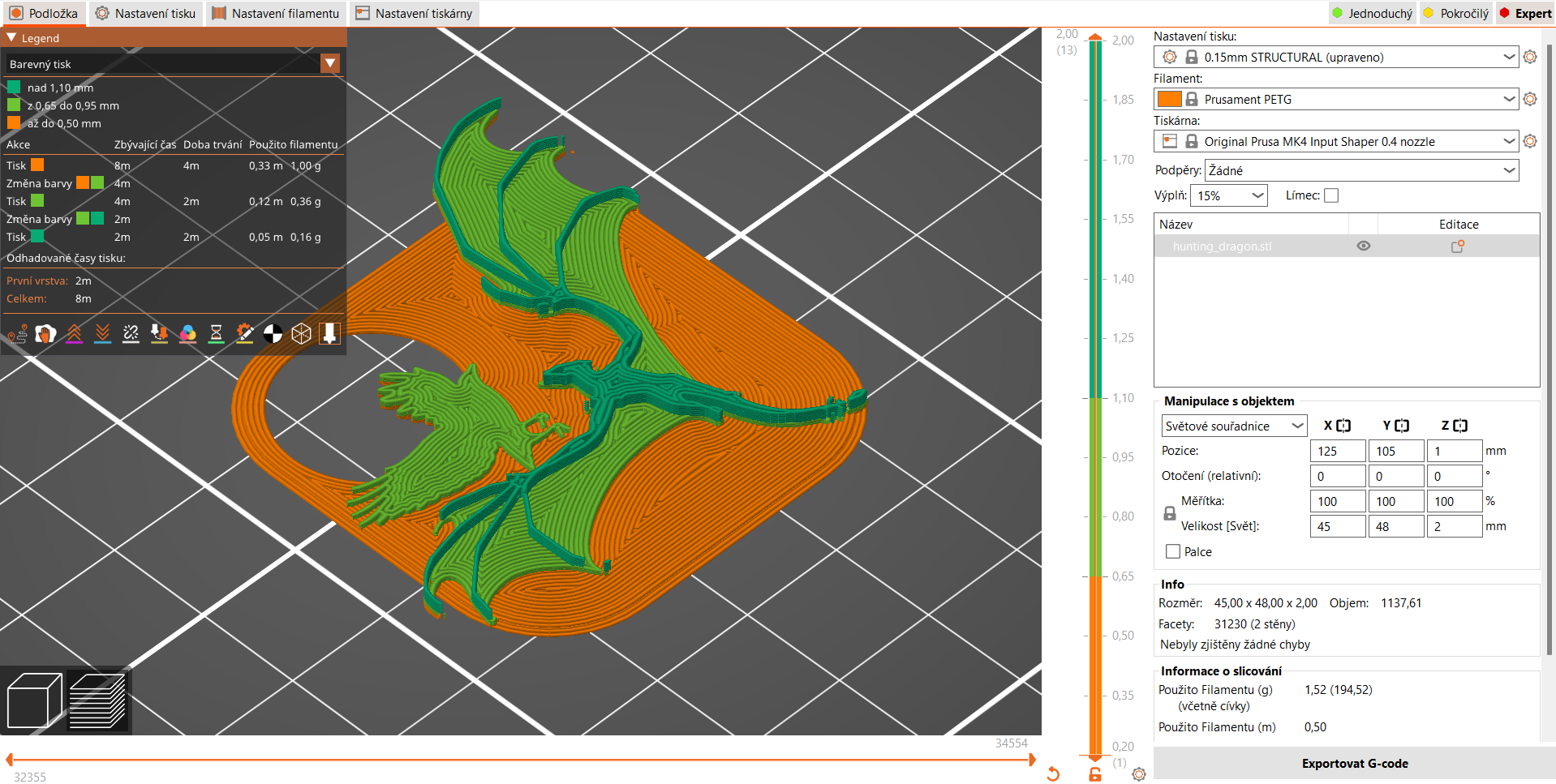The height and width of the screenshot is (784, 1556).
Task: Switch to Nastavení filamentu tab
Action: click(x=276, y=13)
